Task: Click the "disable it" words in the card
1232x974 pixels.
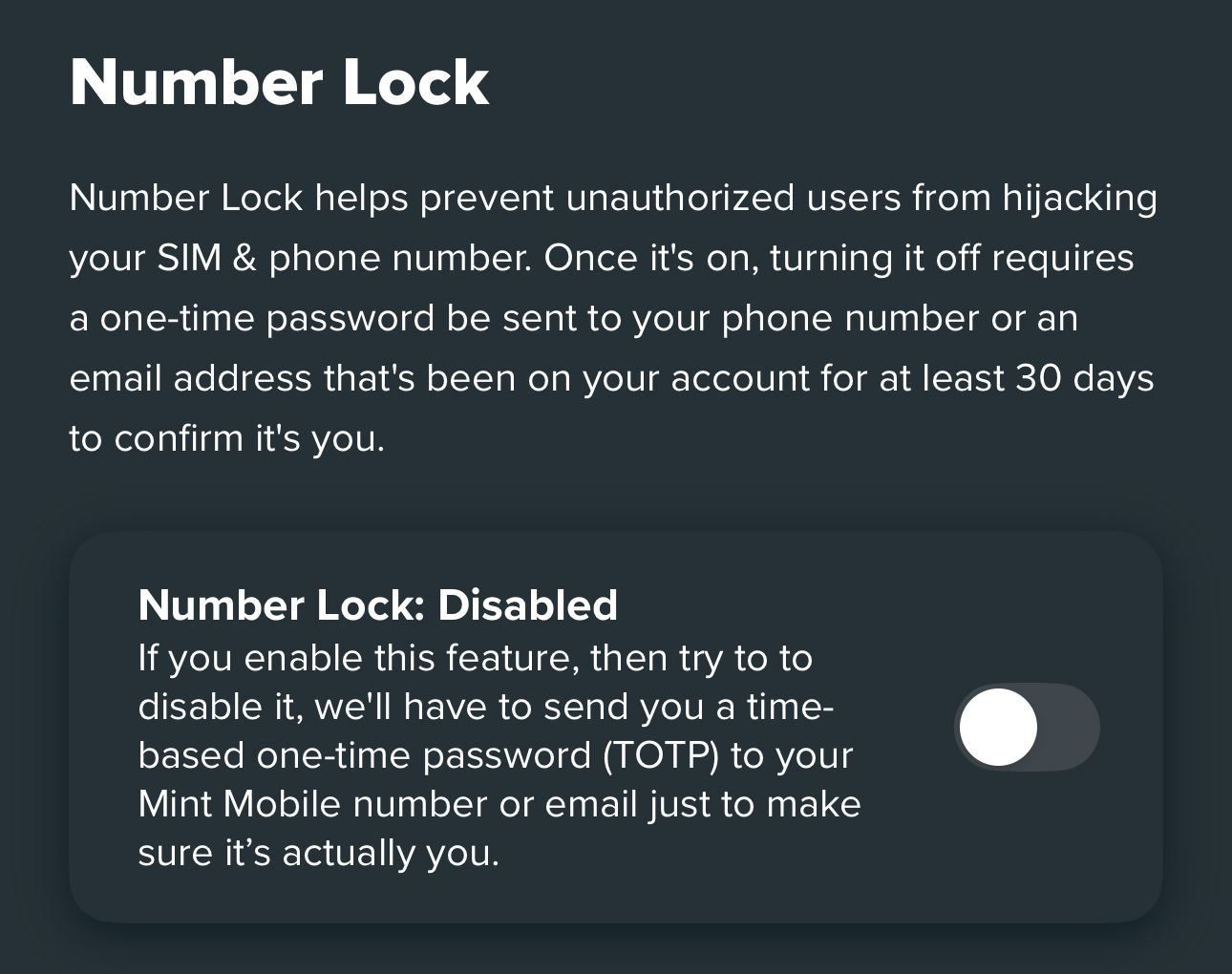Action: 220,707
